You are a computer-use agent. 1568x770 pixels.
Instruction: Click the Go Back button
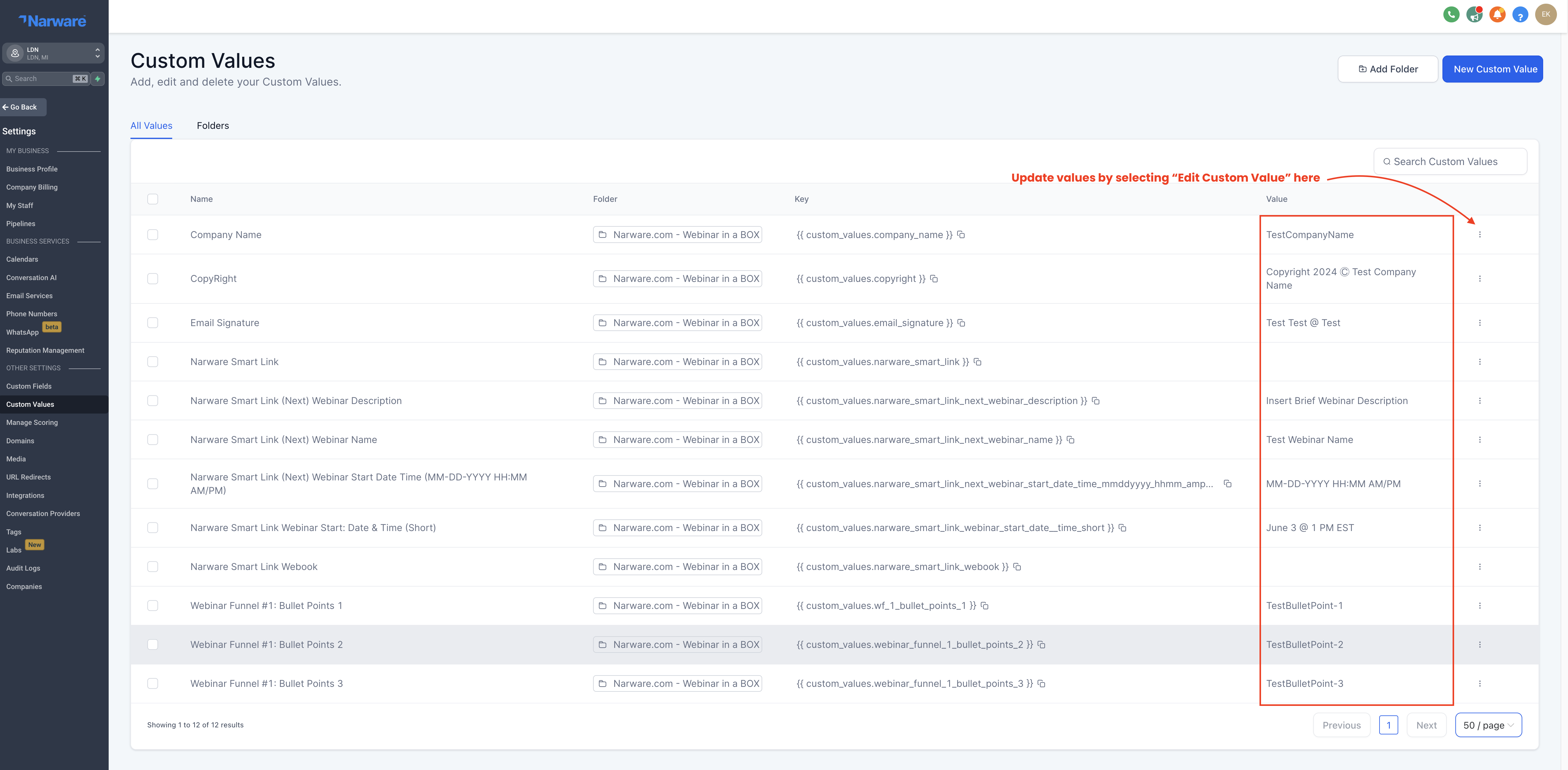pos(23,107)
